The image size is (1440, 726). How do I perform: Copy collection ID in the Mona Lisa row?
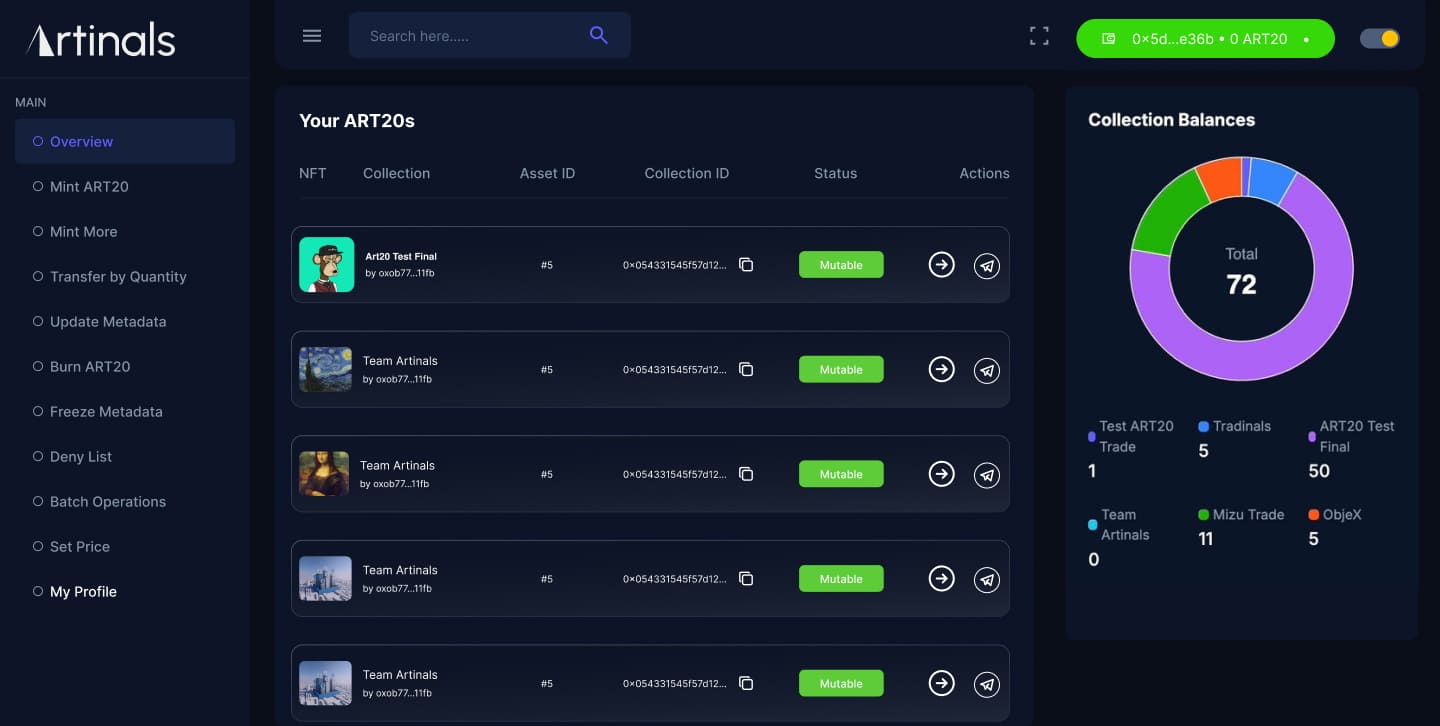point(746,474)
